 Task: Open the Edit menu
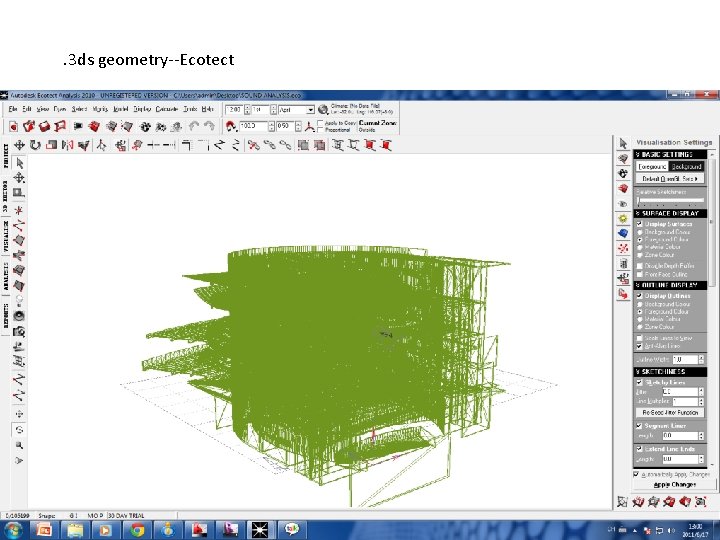click(x=27, y=109)
